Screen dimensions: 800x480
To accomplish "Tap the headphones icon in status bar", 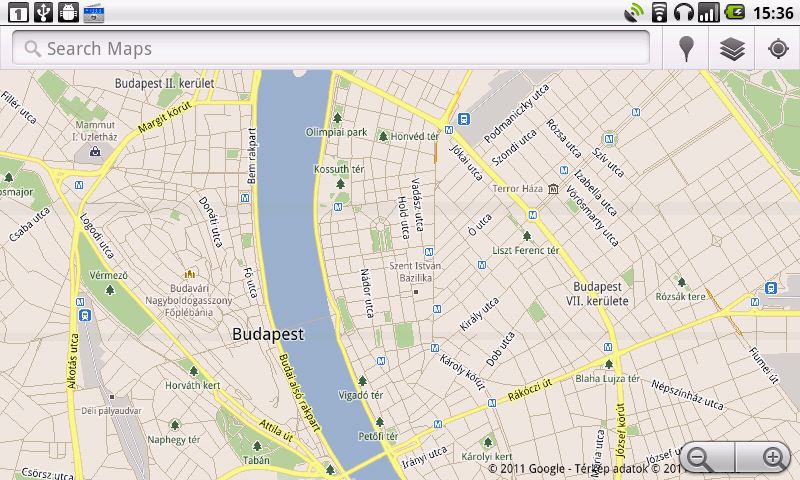I will coord(684,12).
